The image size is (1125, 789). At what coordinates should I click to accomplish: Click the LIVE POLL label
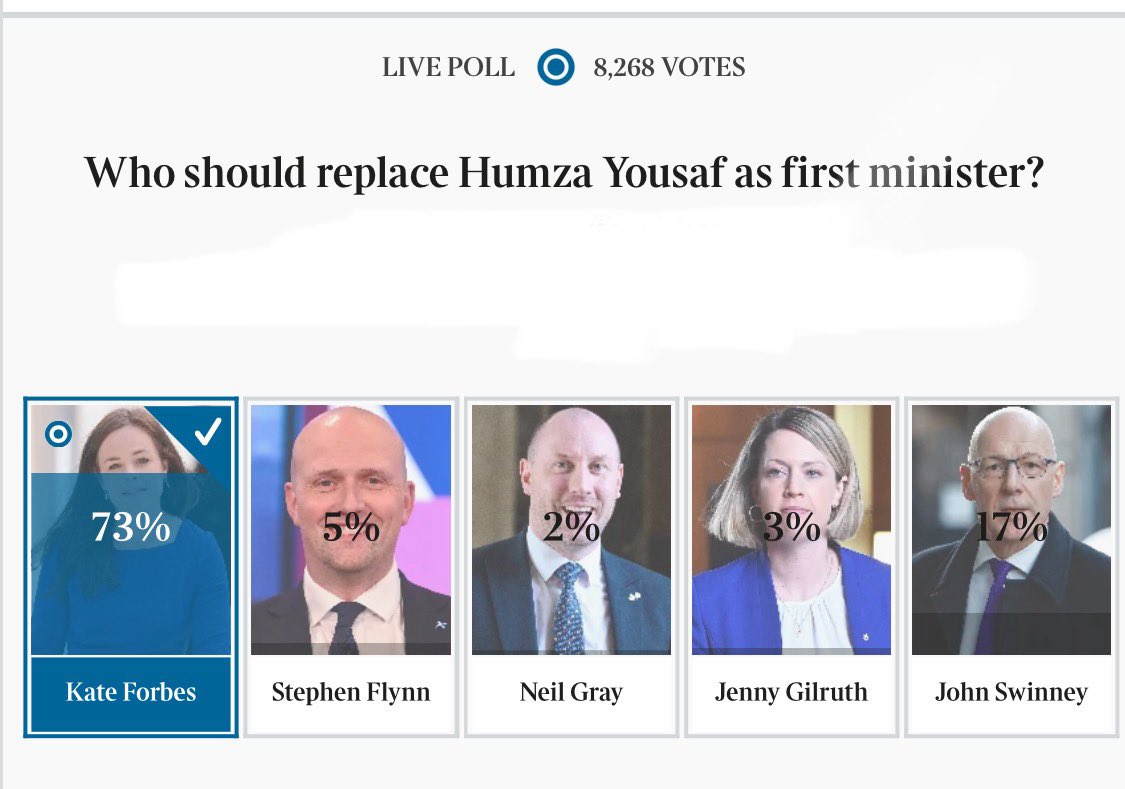[x=448, y=67]
